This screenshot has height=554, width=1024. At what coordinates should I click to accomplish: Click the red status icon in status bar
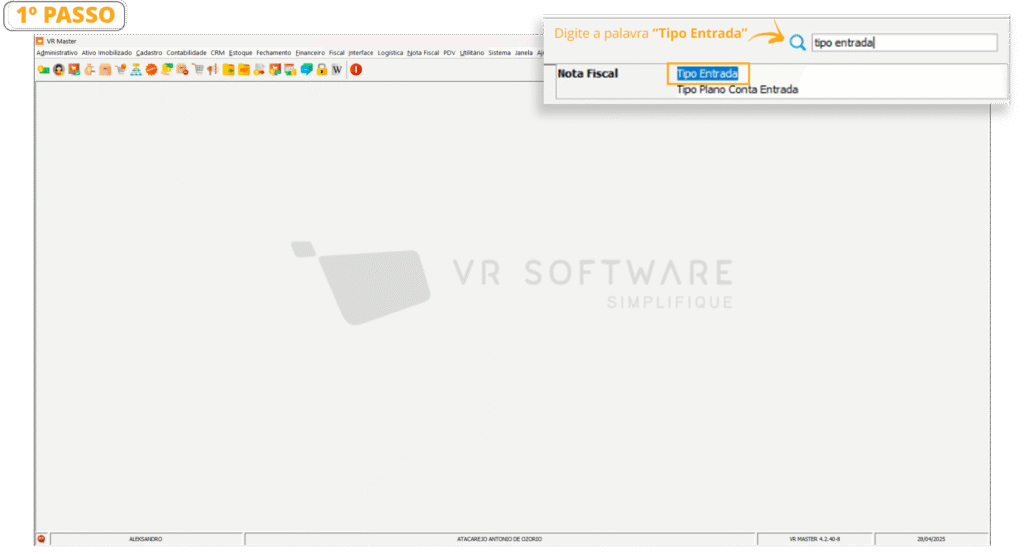click(x=41, y=539)
